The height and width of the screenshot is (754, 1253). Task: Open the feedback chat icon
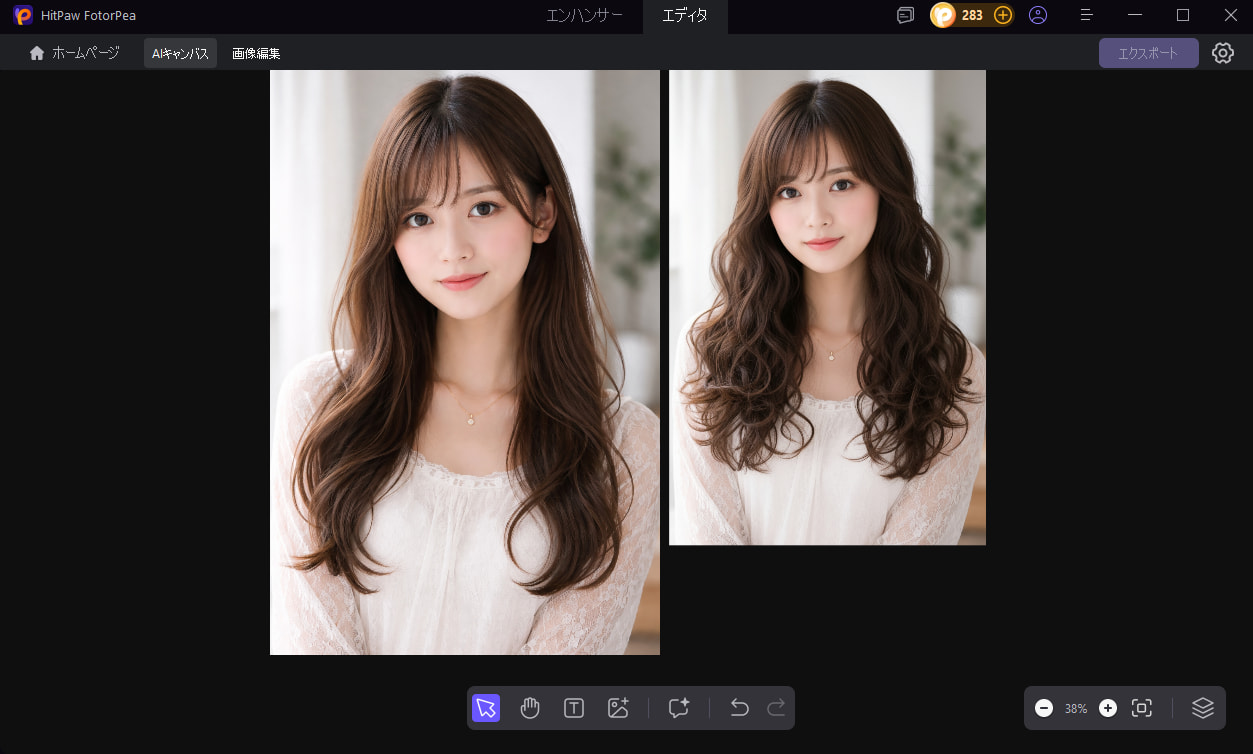[x=905, y=15]
